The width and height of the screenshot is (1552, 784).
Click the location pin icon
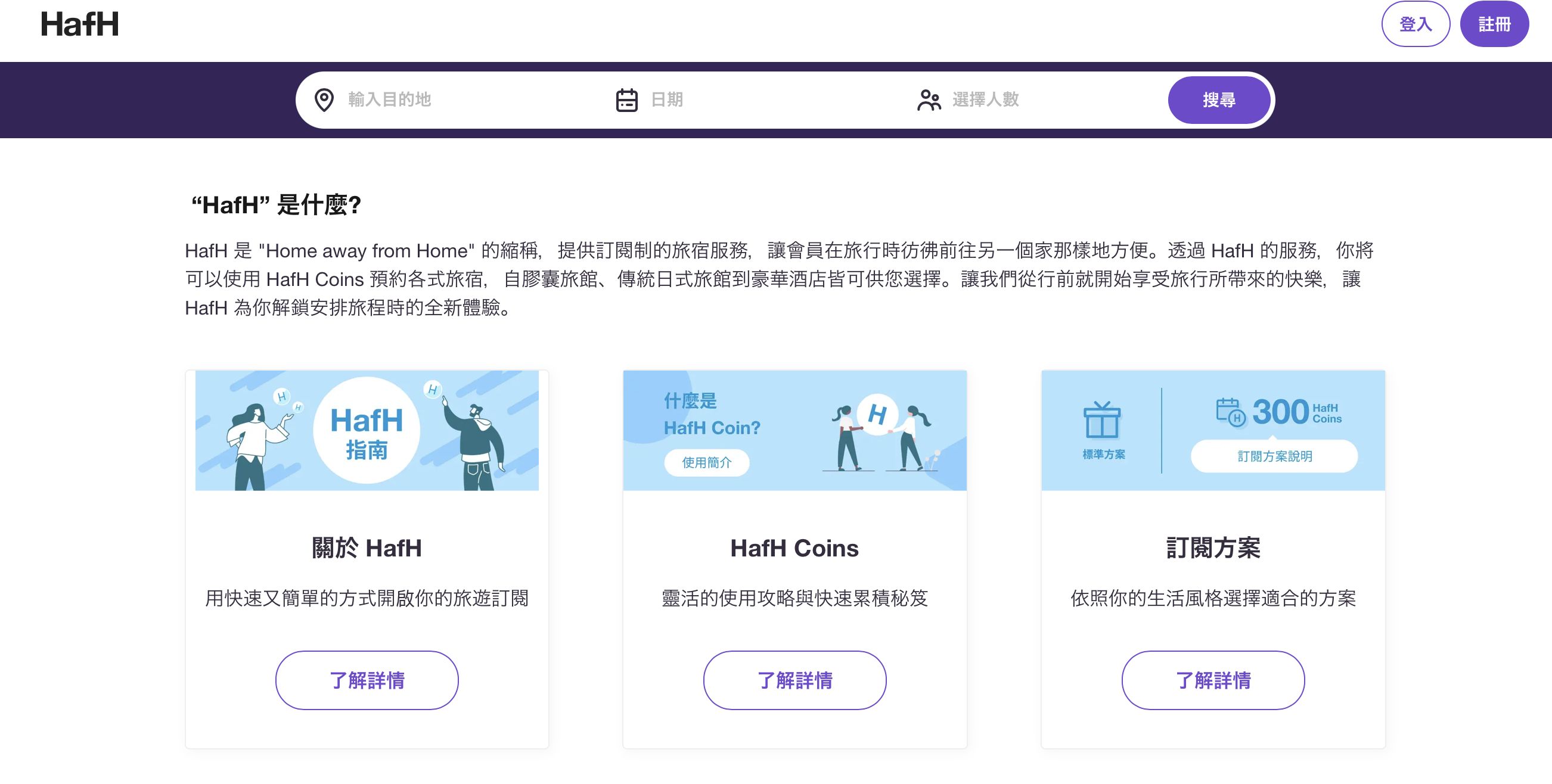tap(324, 100)
